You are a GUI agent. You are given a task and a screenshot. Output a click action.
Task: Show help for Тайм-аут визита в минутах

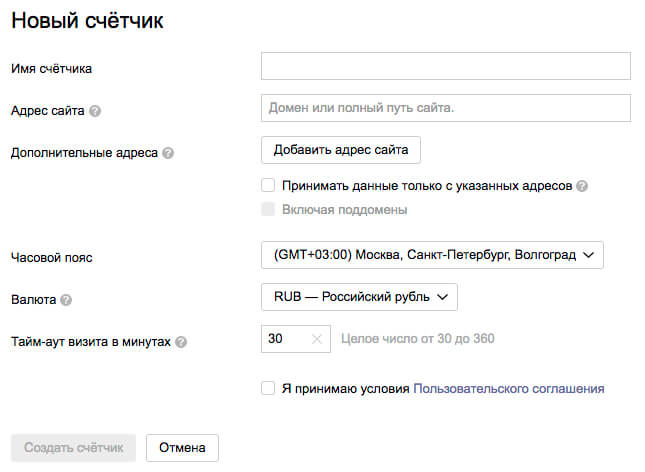point(181,342)
